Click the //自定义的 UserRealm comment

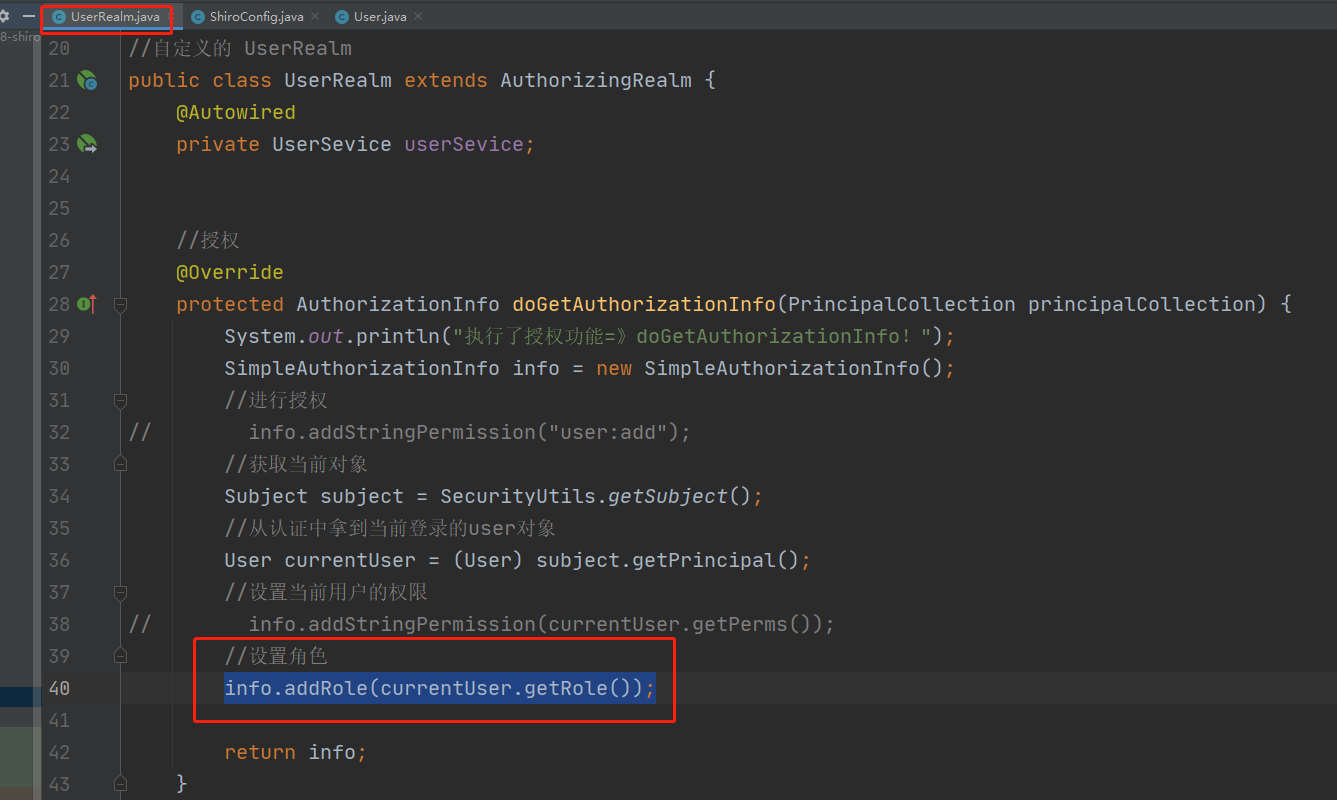[240, 48]
